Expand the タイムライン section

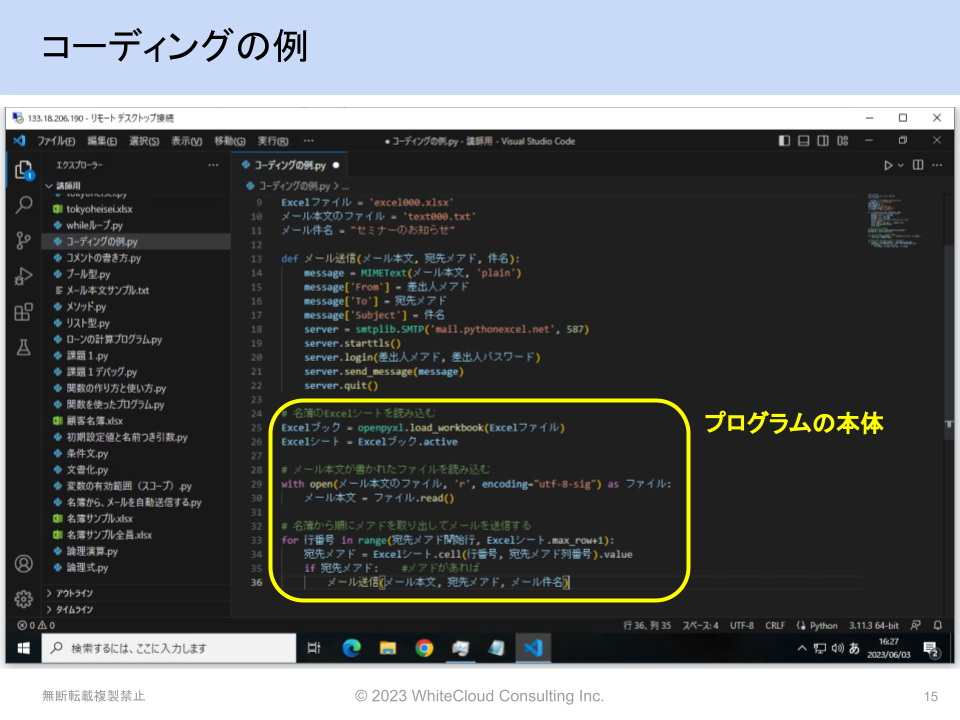pyautogui.click(x=75, y=609)
